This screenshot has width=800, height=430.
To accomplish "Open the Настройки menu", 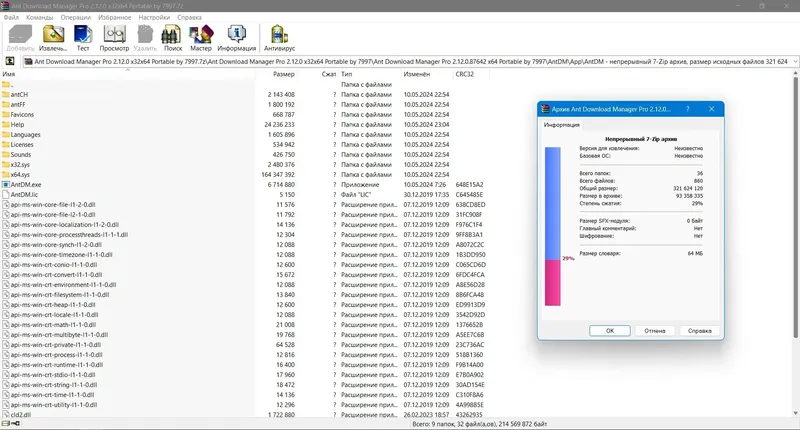I will [154, 17].
